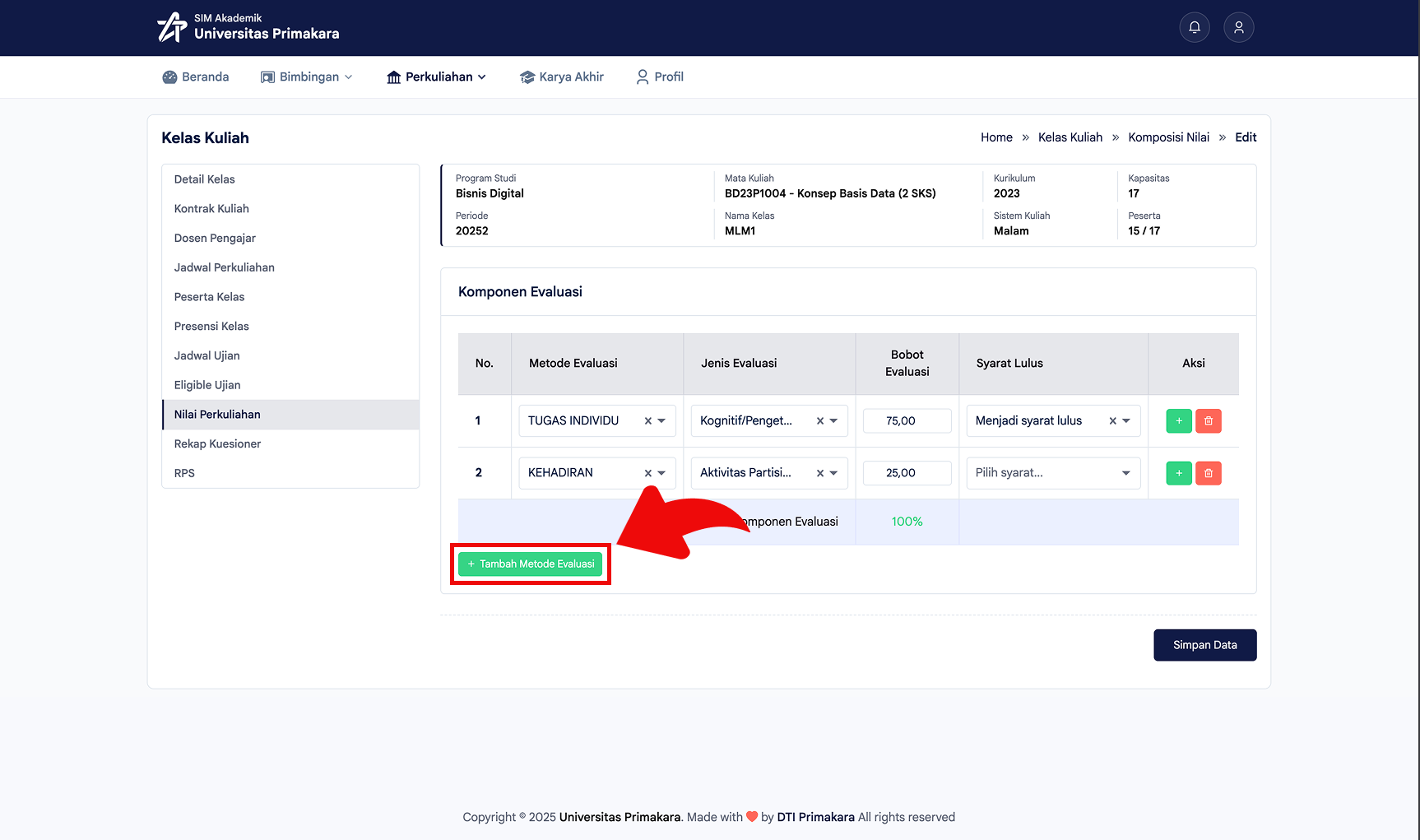Select Jadwal Perkuliahan in sidebar
The width and height of the screenshot is (1420, 840).
pyautogui.click(x=290, y=267)
